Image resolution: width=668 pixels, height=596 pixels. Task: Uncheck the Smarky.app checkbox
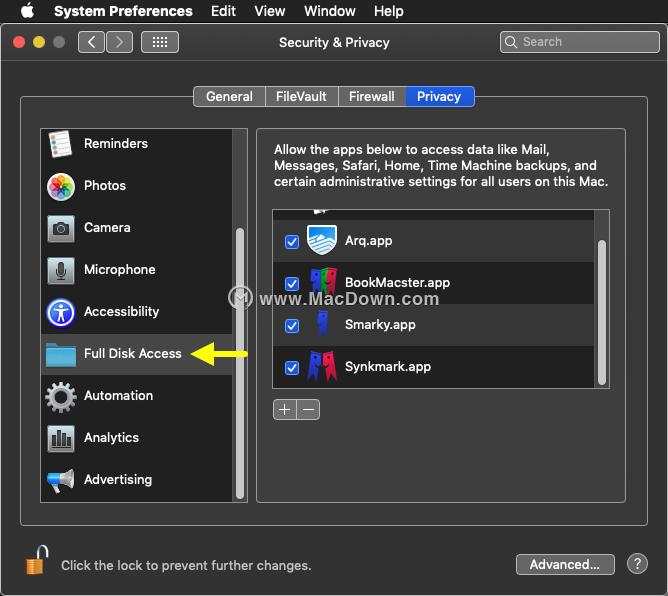coord(292,326)
